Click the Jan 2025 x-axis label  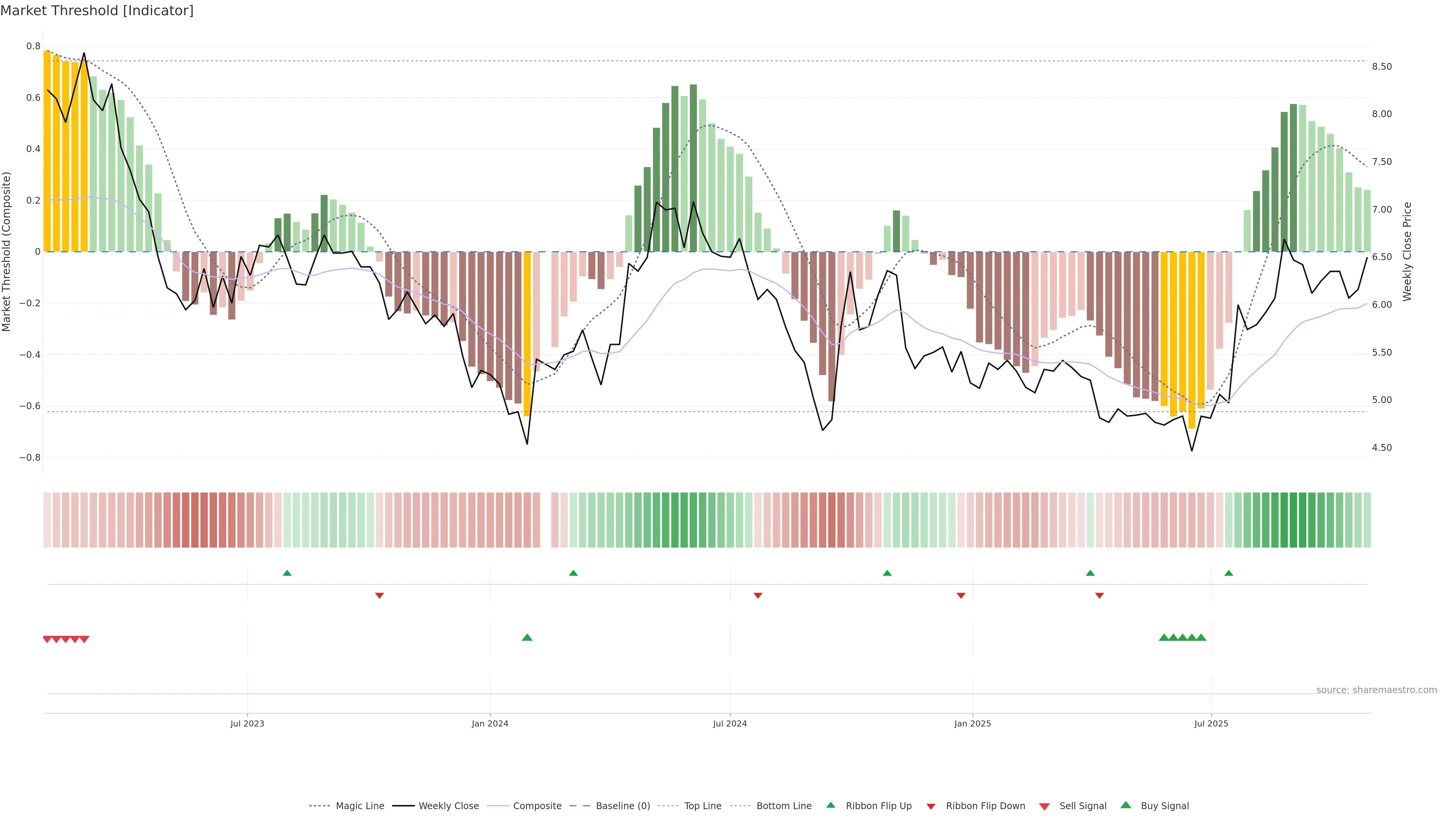tap(972, 723)
